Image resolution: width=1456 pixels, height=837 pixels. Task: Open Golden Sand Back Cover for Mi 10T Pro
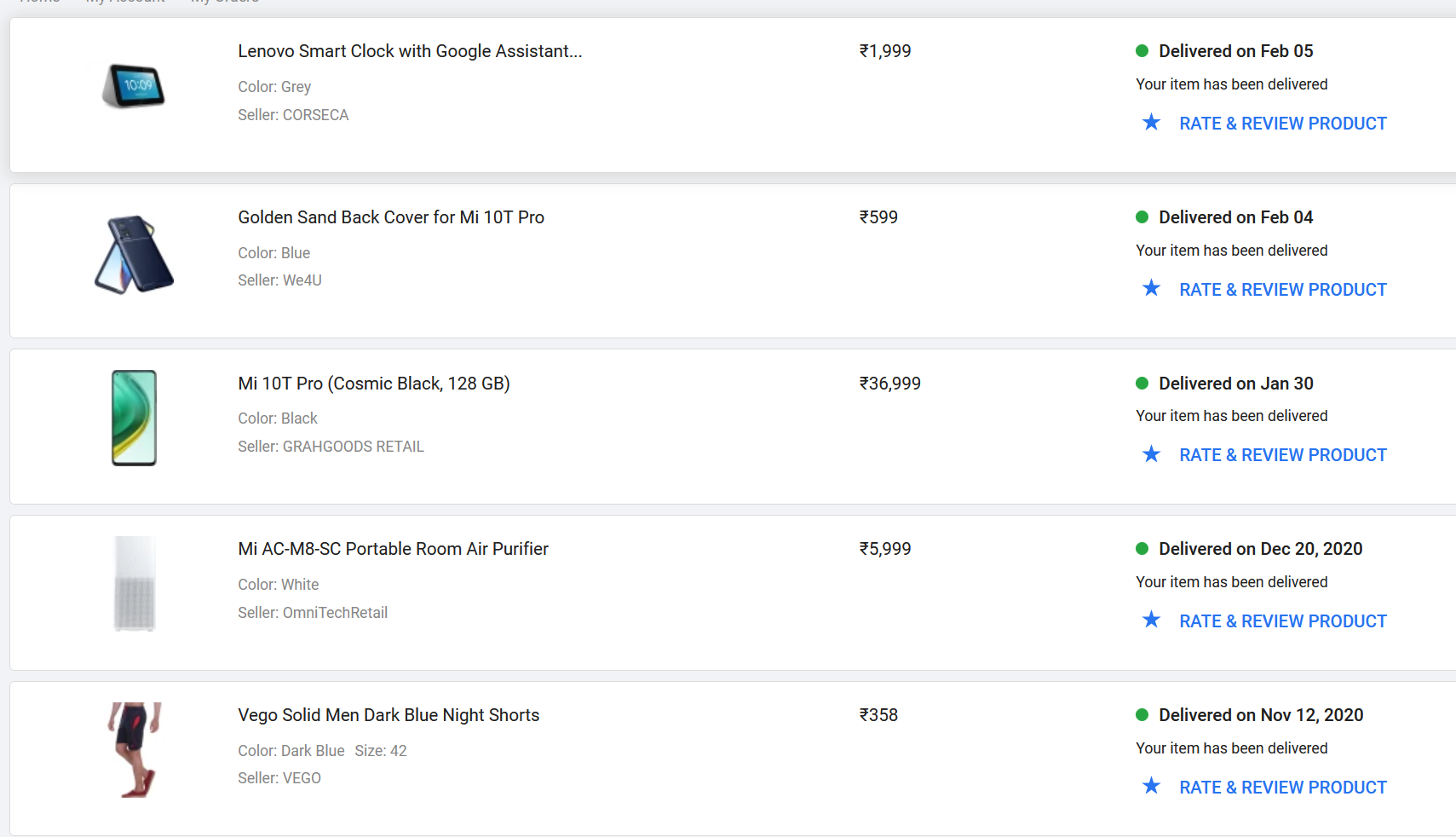[391, 217]
